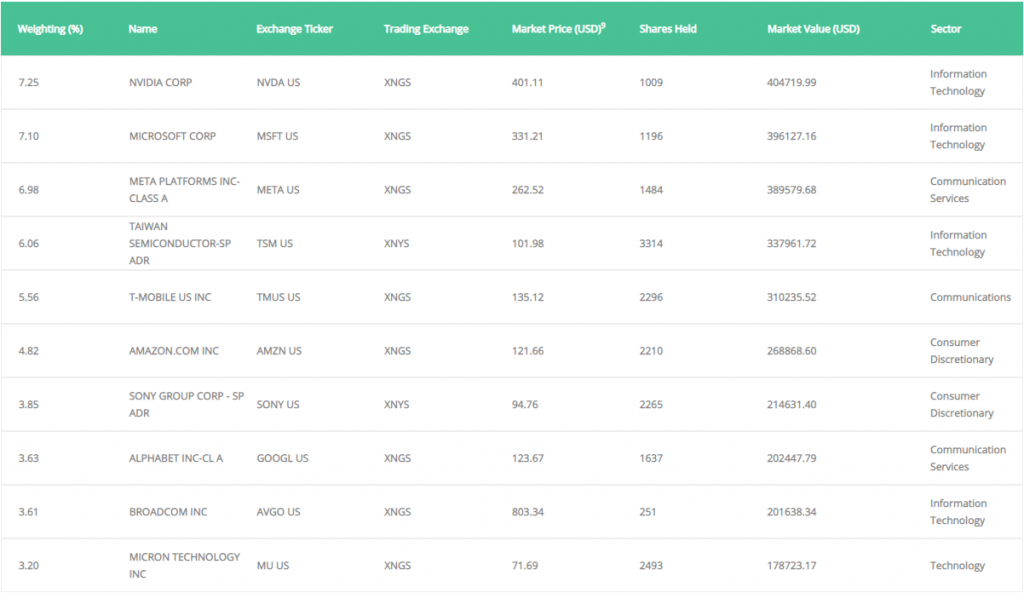This screenshot has height=593, width=1024.
Task: Click MICRON TECHNOLOGY INC name
Action: pos(184,565)
